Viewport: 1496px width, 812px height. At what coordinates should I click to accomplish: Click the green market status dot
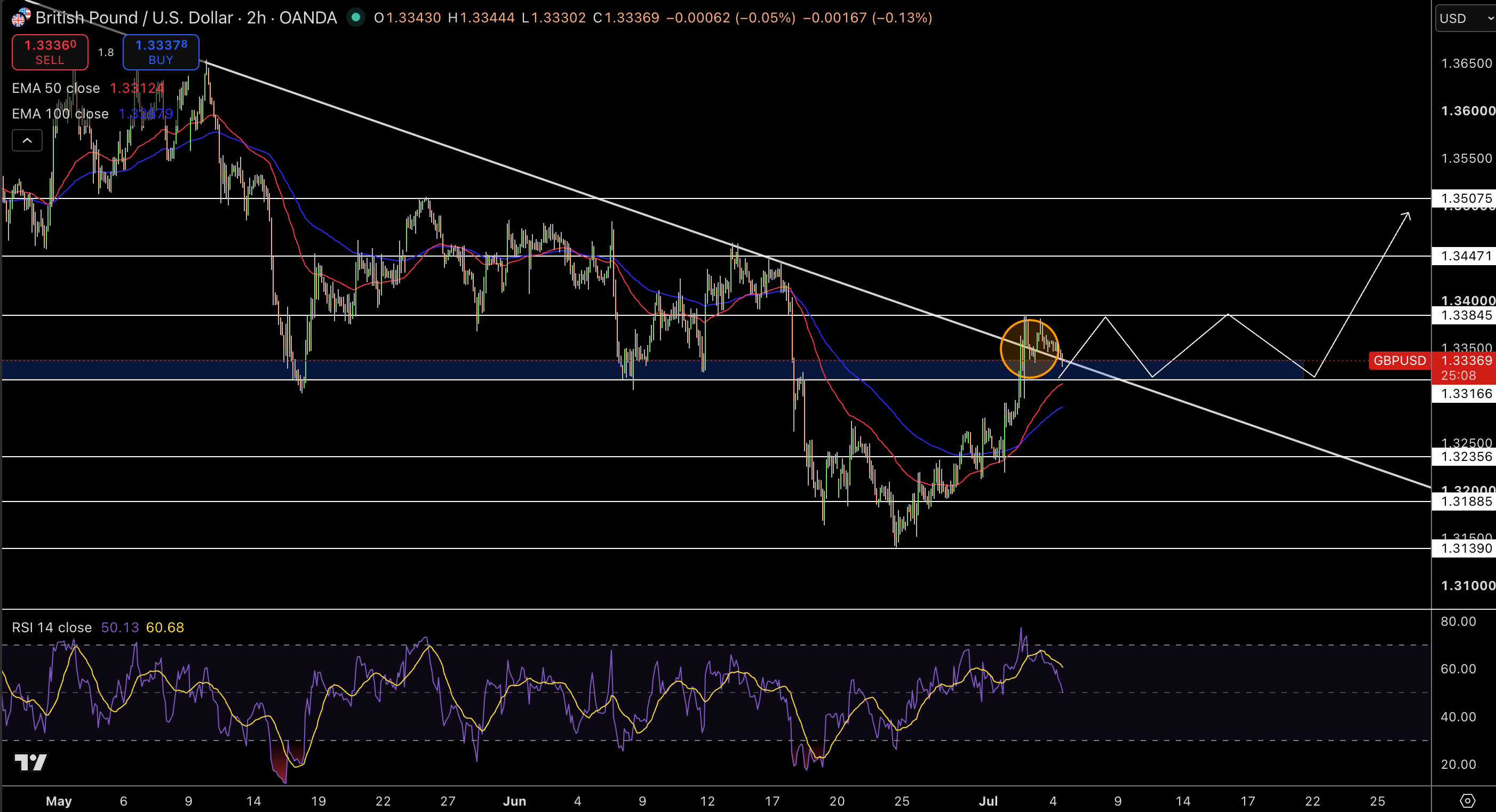pyautogui.click(x=355, y=18)
